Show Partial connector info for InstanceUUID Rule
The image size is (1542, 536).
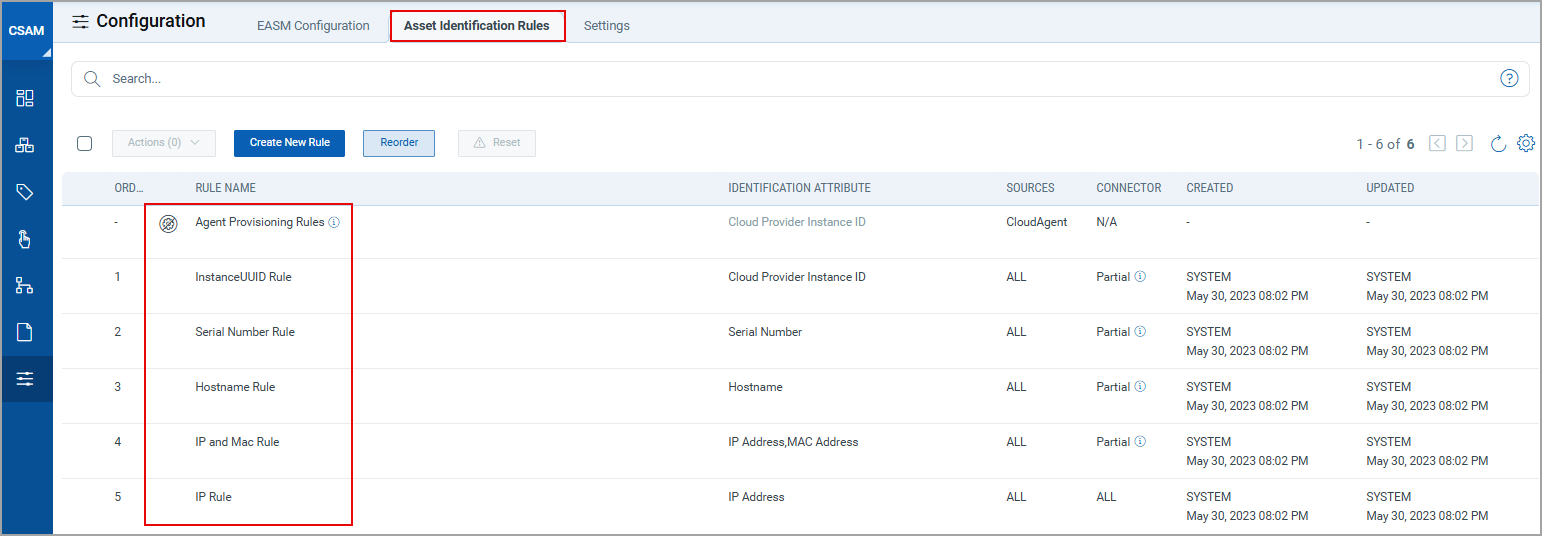coord(1140,277)
